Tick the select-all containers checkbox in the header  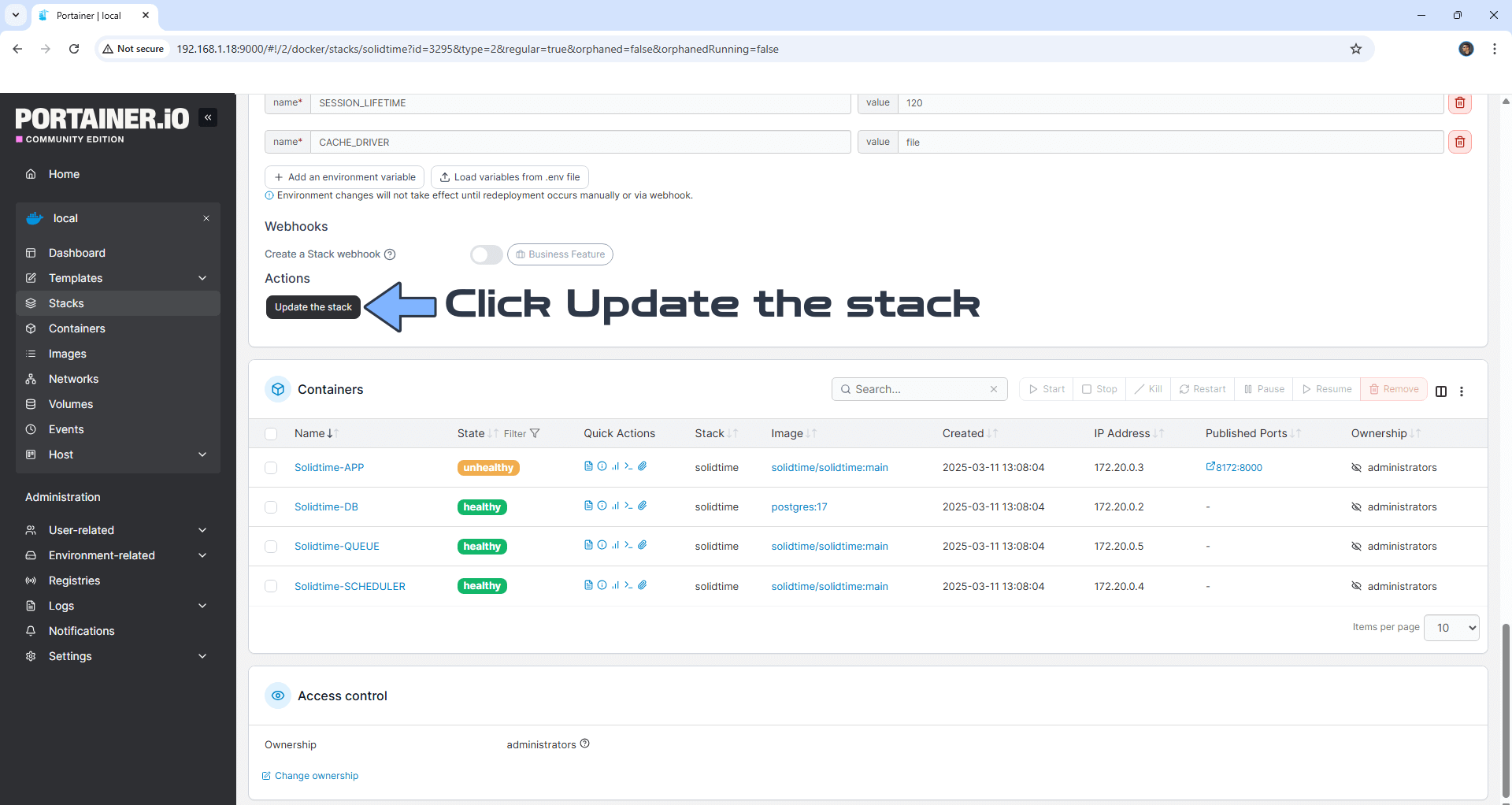tap(271, 434)
